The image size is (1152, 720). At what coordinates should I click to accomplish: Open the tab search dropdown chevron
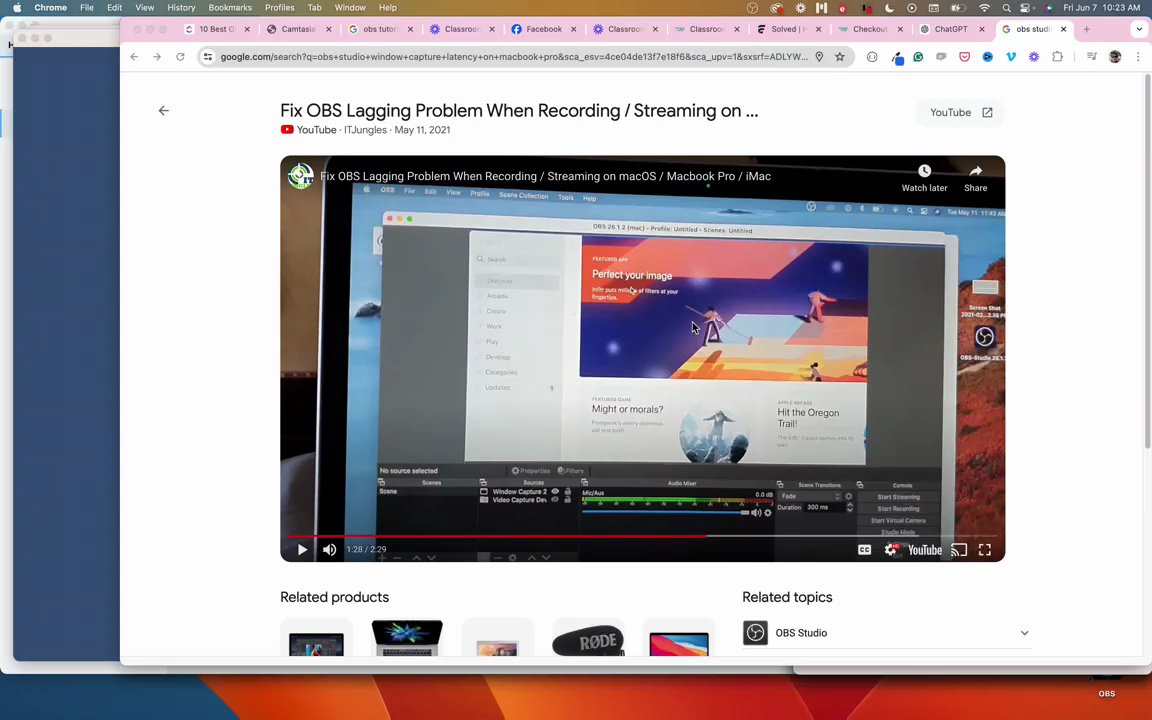[x=1139, y=29]
